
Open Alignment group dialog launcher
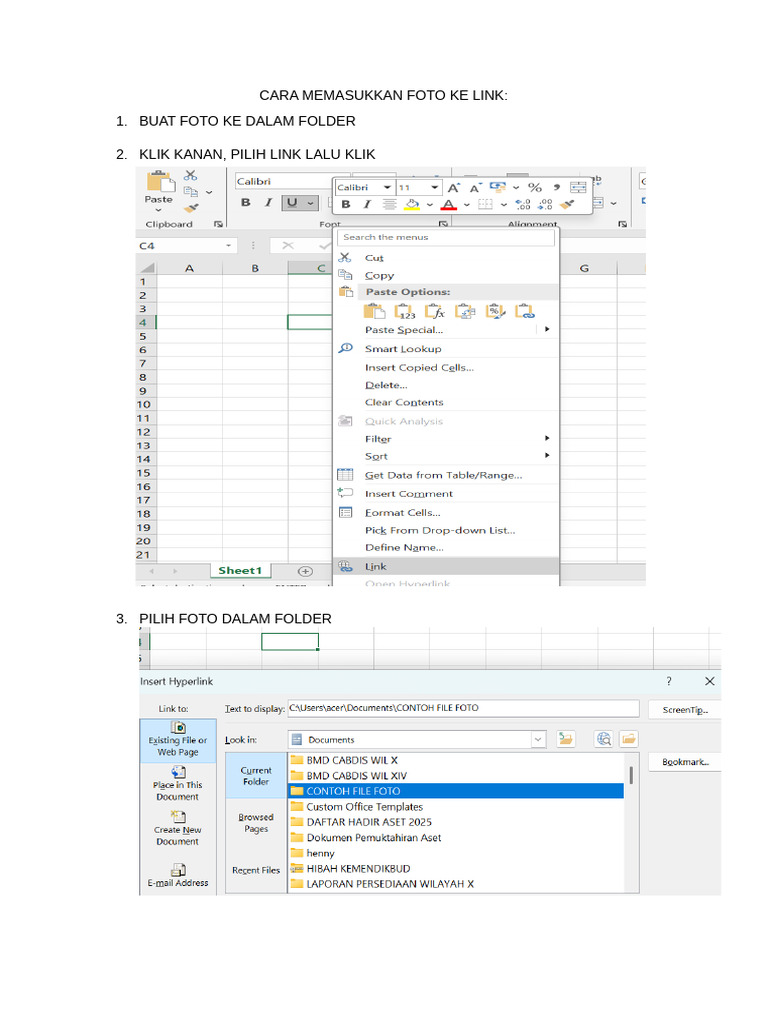pos(622,224)
